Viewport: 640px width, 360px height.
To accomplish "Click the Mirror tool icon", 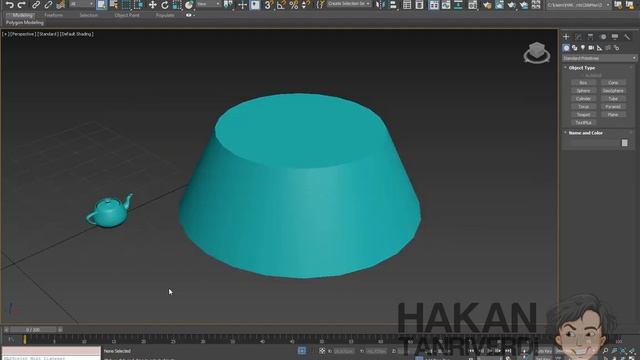I will [379, 4].
